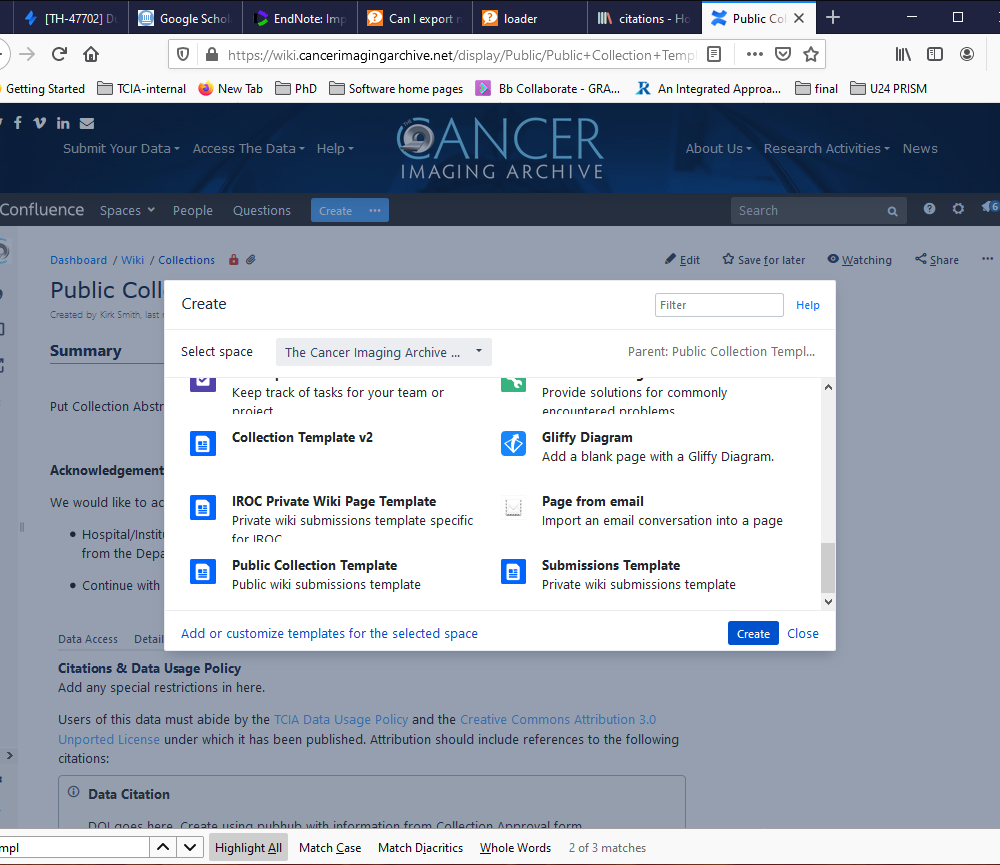Toggle Match Case in find bar
The image size is (1000, 865).
click(330, 847)
